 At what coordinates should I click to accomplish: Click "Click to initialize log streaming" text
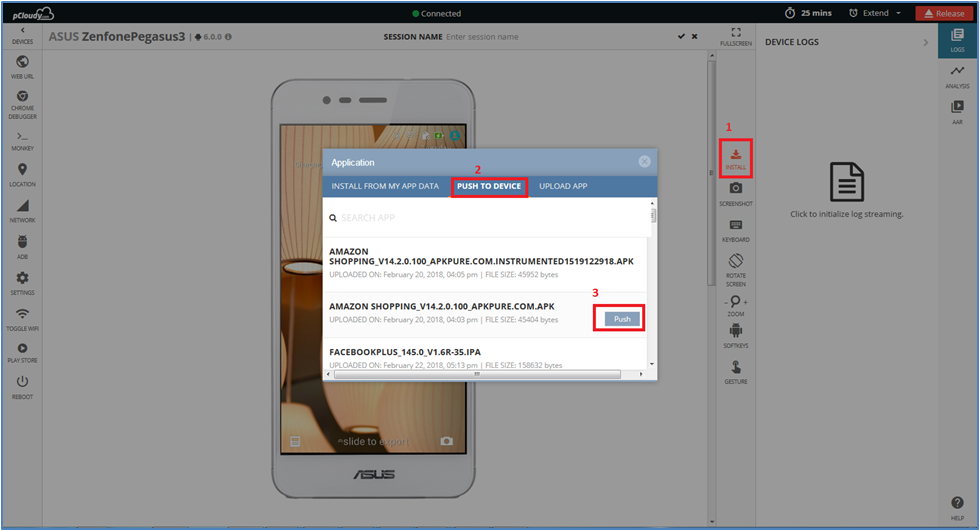point(847,214)
